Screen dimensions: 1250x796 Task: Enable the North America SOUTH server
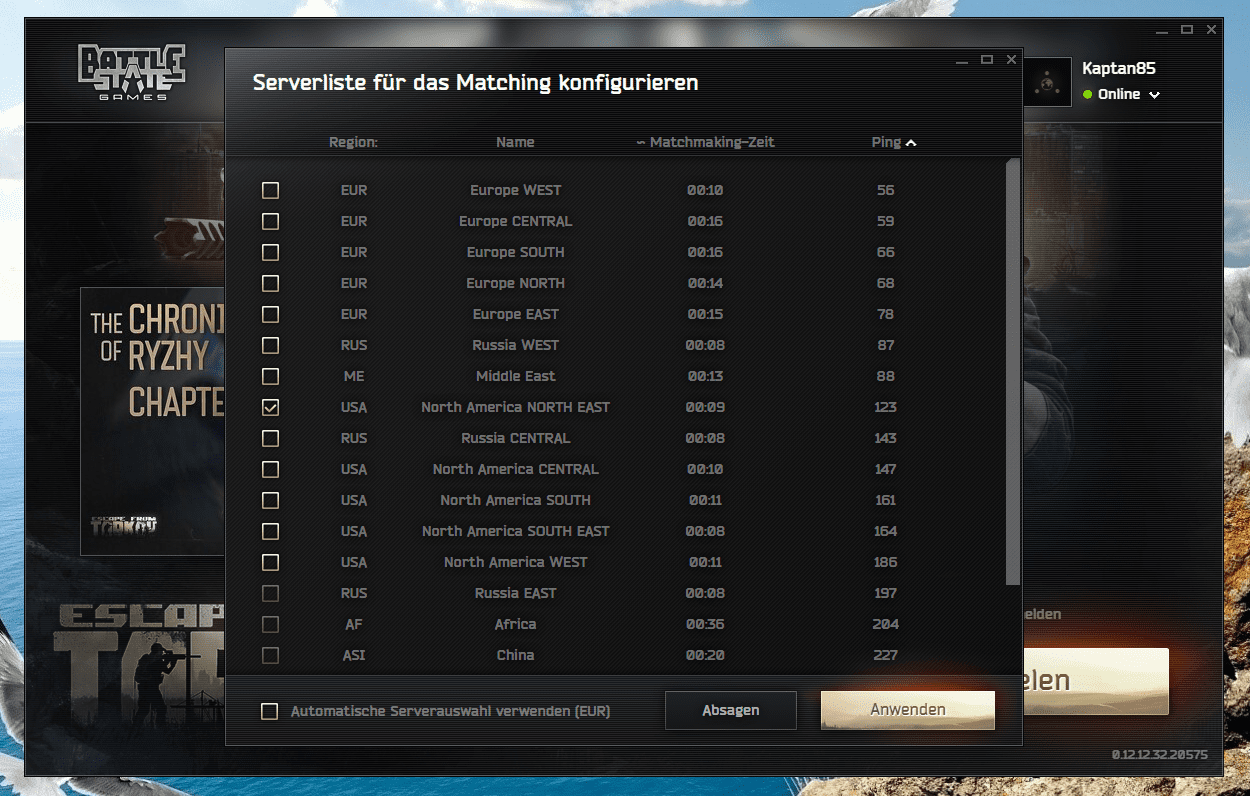[x=270, y=500]
